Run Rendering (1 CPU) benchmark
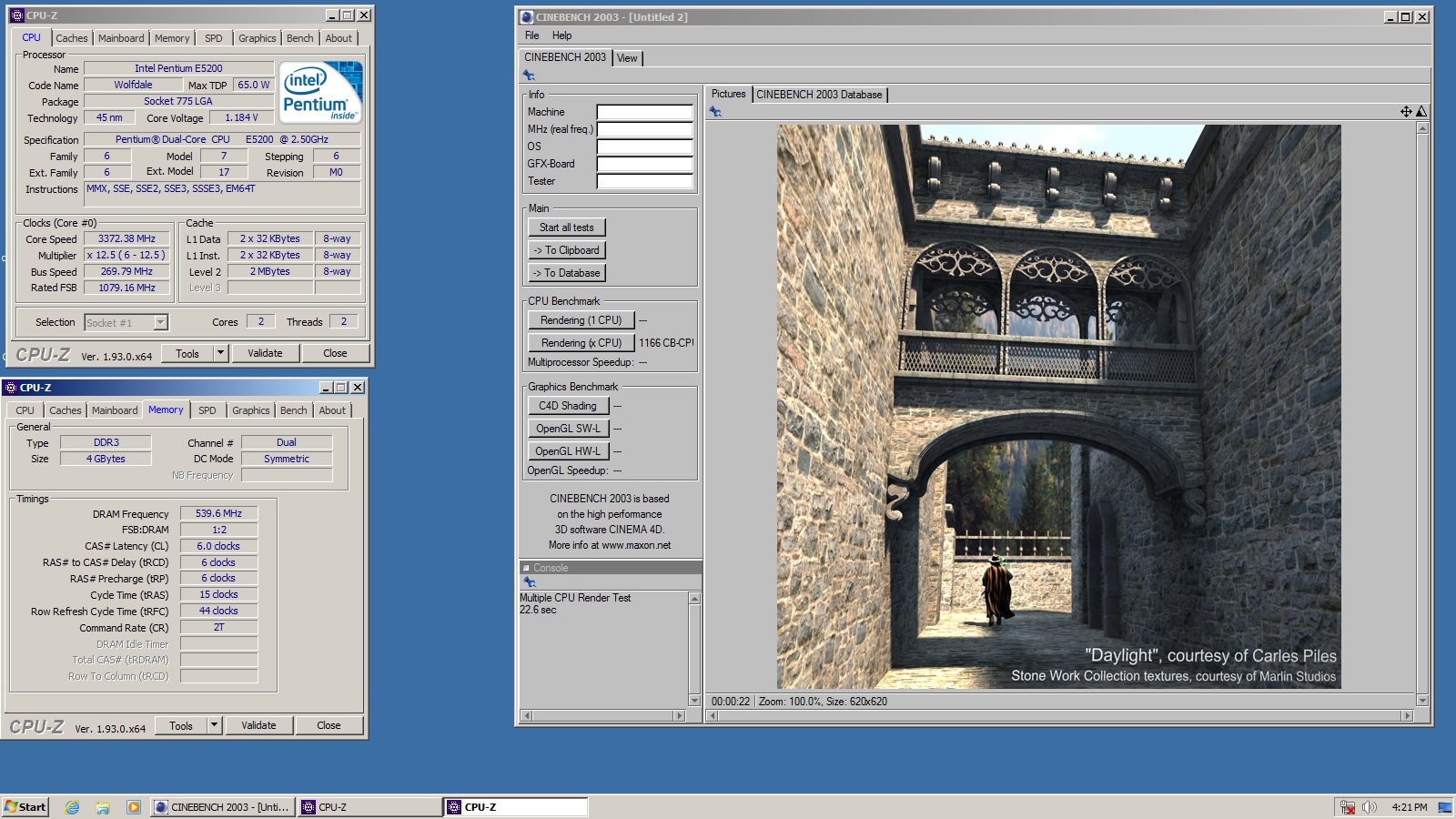The image size is (1456, 819). coord(581,320)
